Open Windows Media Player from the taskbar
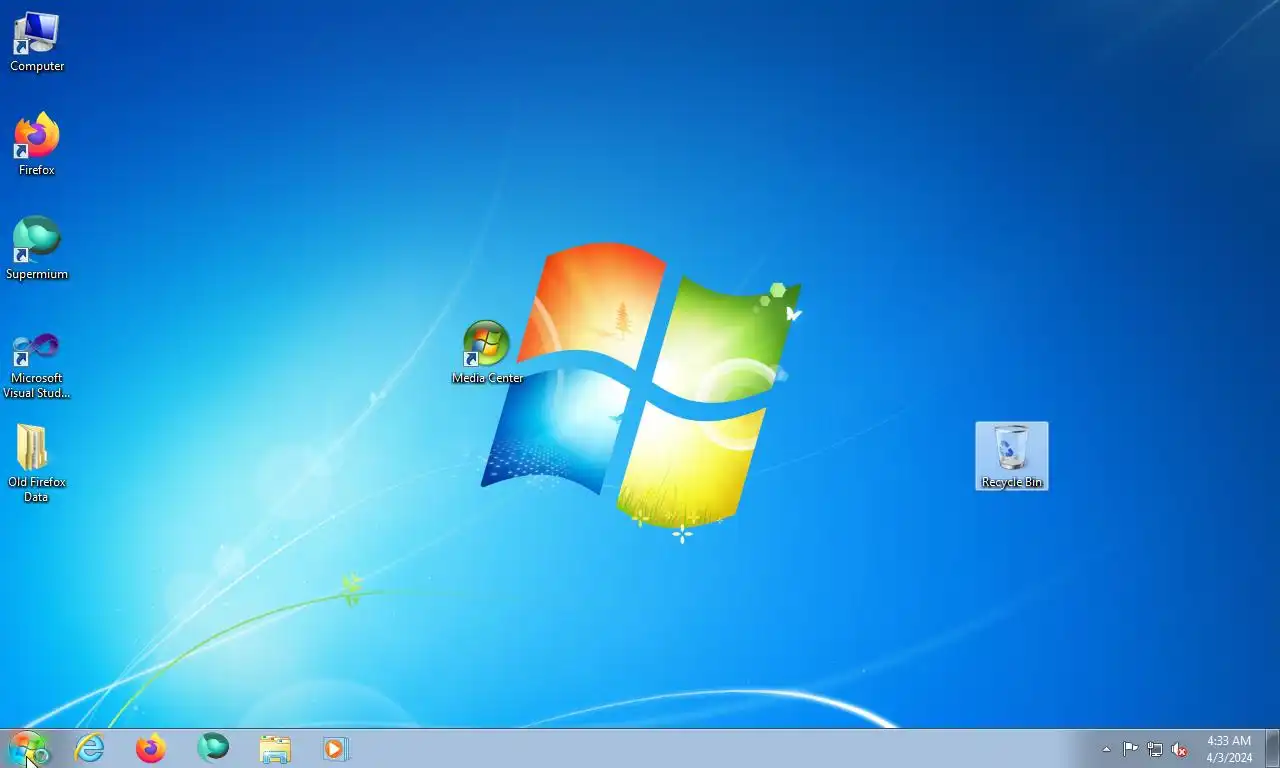The width and height of the screenshot is (1280, 768). coord(336,748)
